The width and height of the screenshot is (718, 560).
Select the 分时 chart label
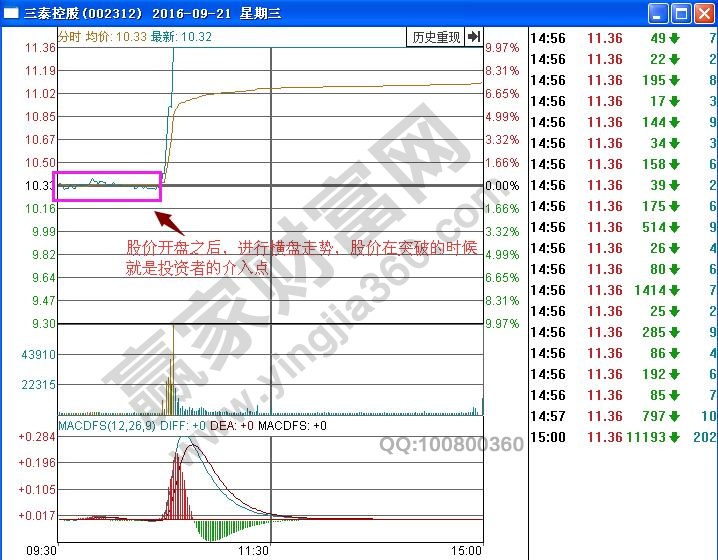coord(69,36)
